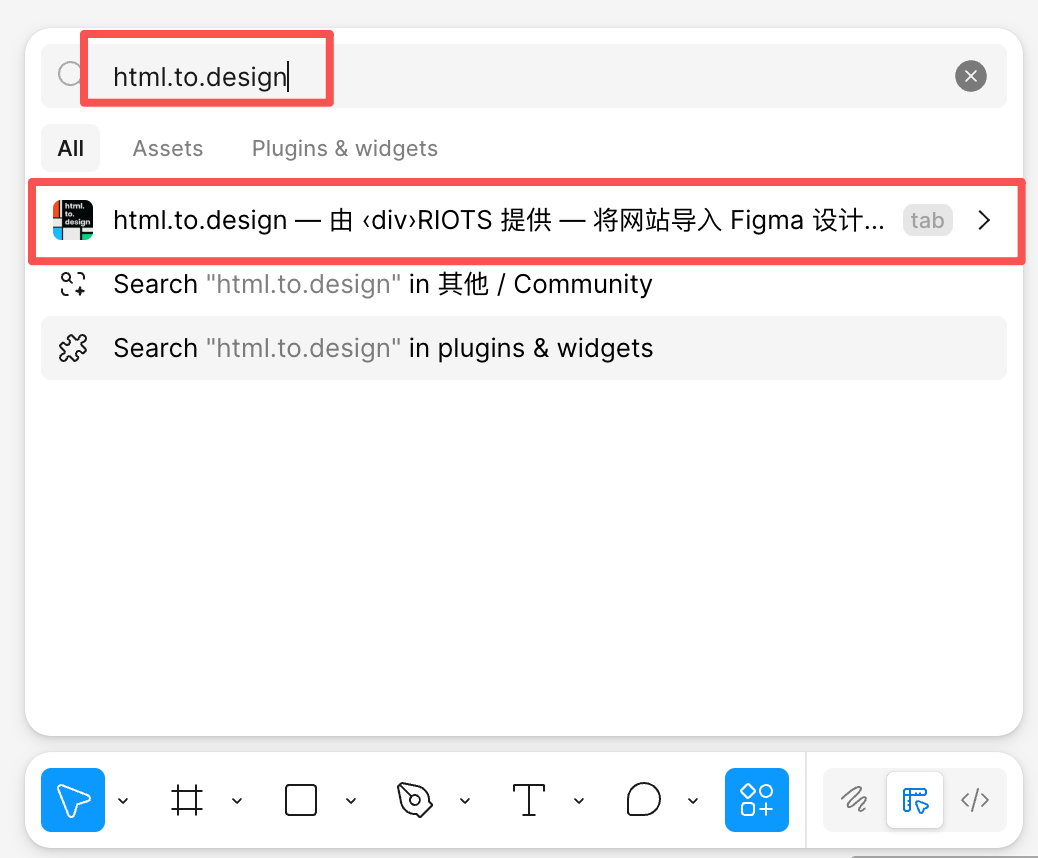
Task: Open html.to.design plugin result row
Action: pyautogui.click(x=526, y=220)
